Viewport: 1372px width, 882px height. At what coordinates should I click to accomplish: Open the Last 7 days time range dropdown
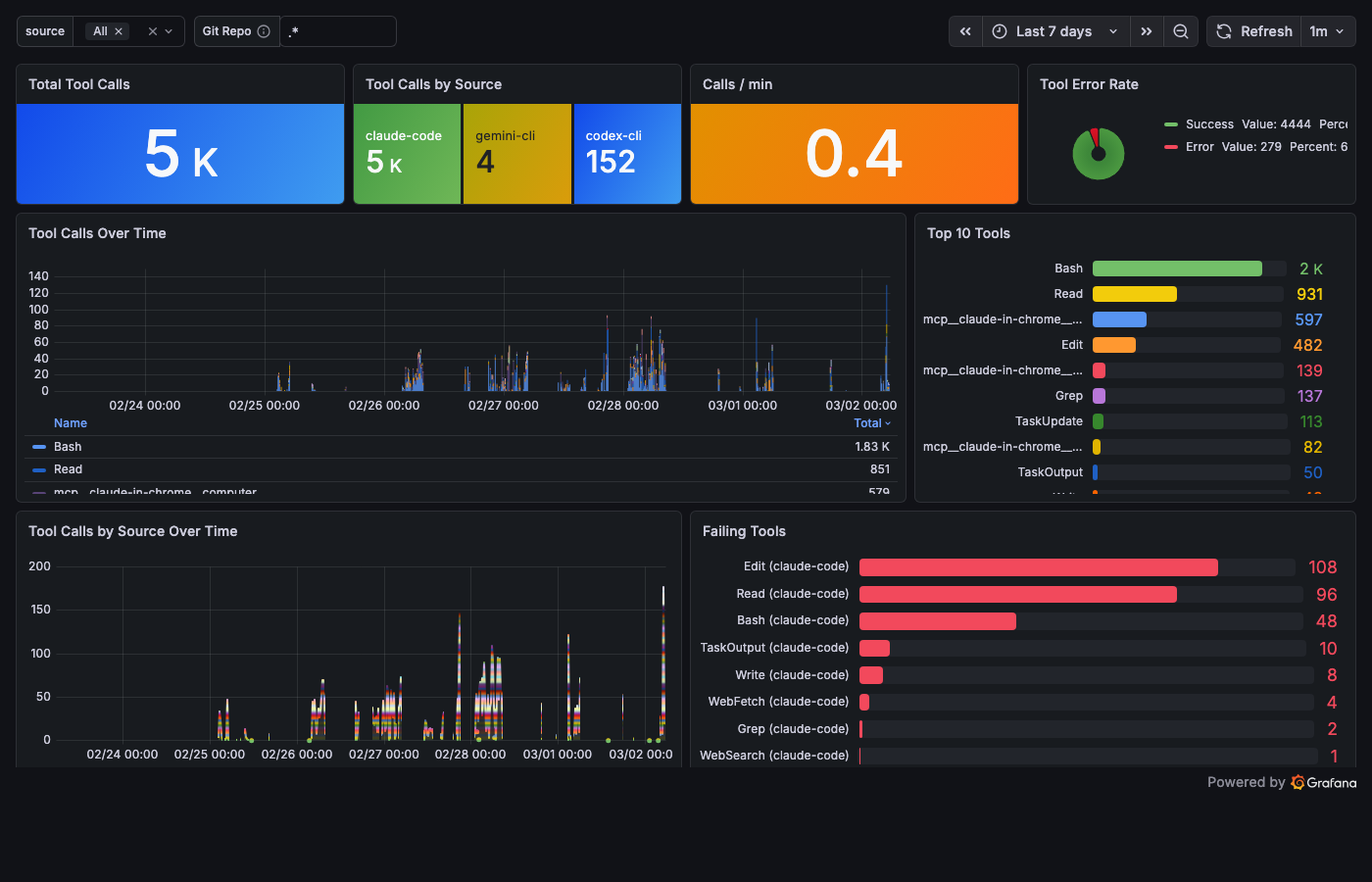click(x=1054, y=30)
